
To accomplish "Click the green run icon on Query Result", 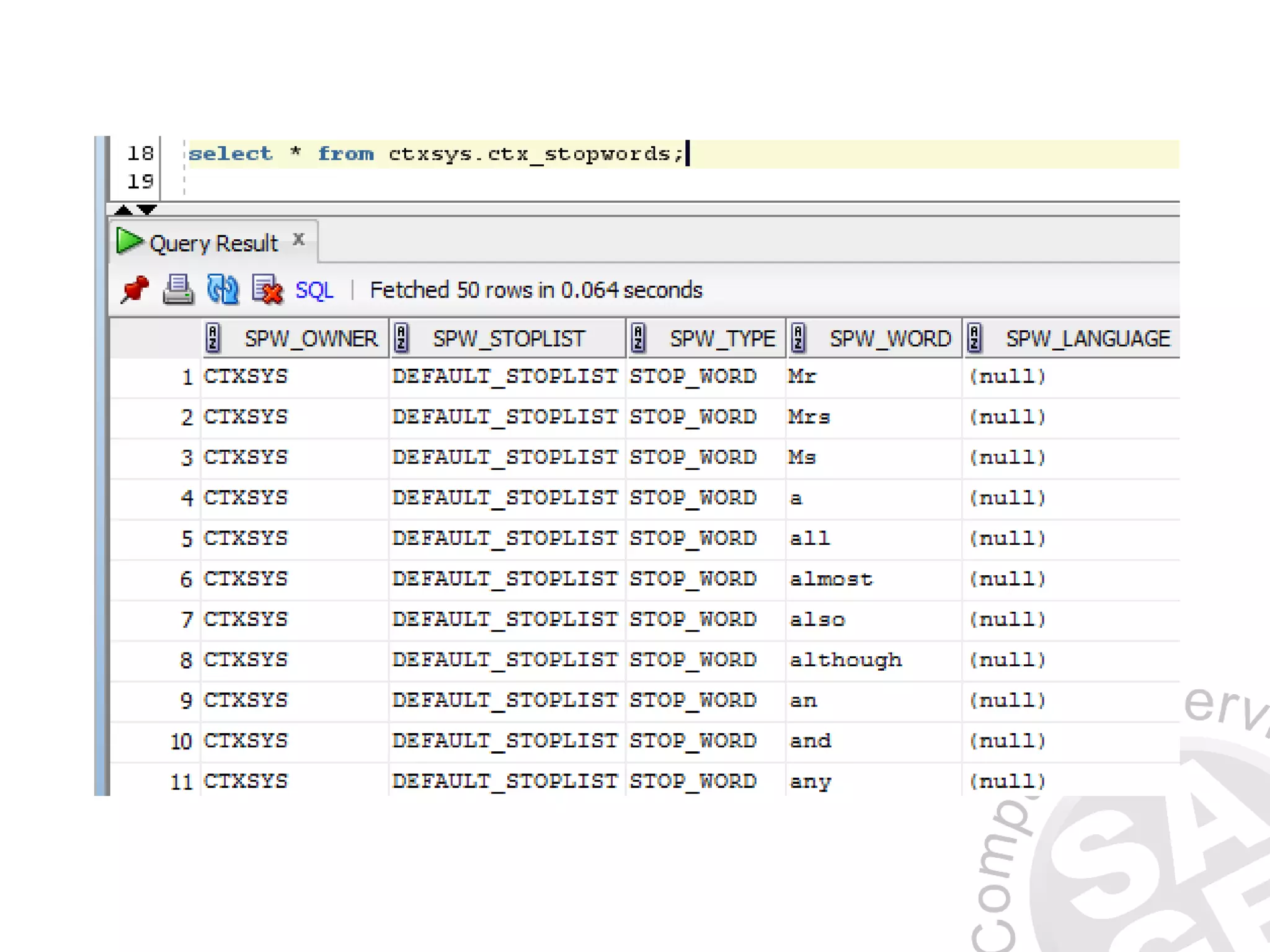I will pos(129,242).
